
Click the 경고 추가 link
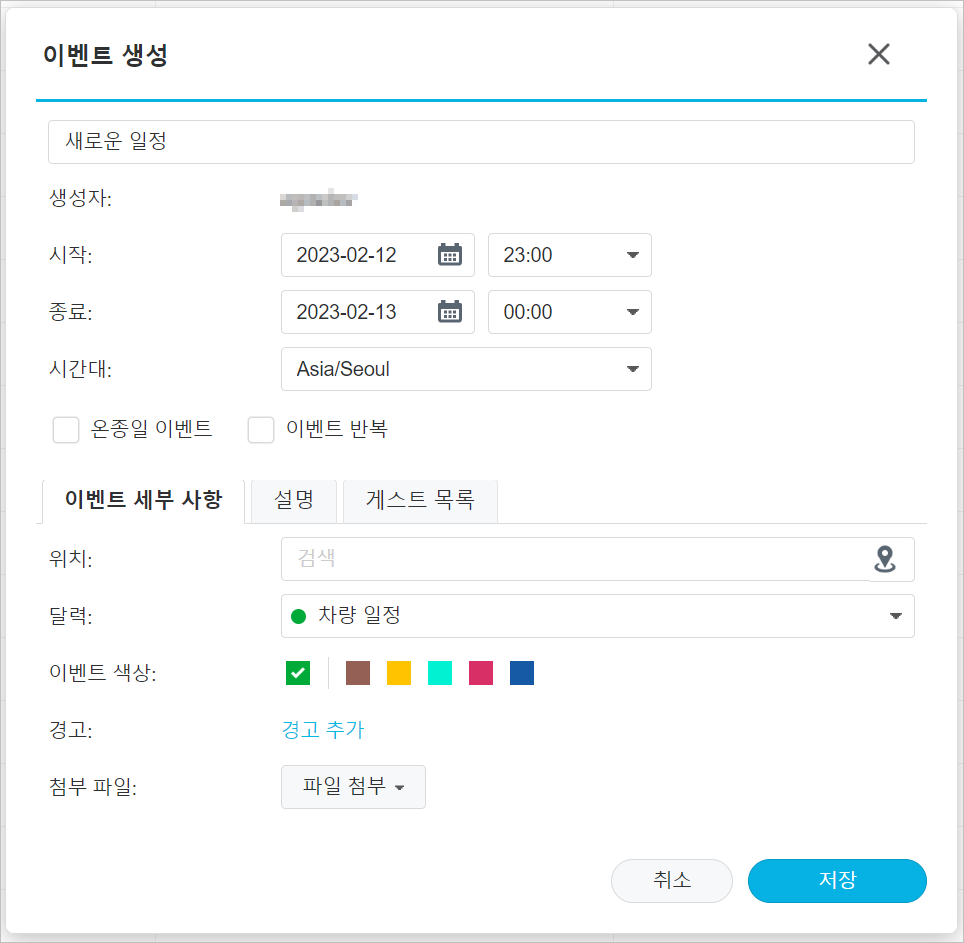pos(322,730)
